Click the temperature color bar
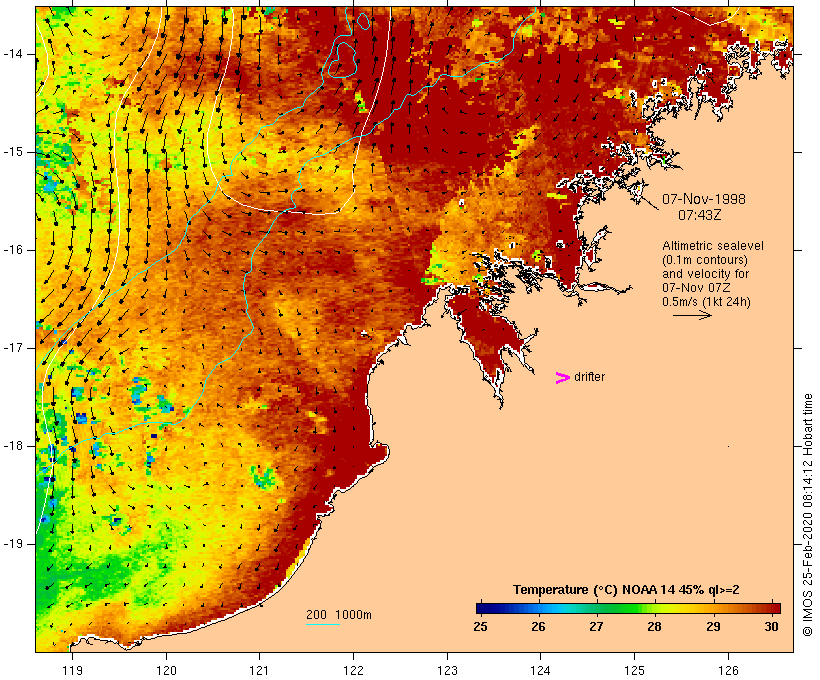This screenshot has height=680, width=820. [628, 608]
